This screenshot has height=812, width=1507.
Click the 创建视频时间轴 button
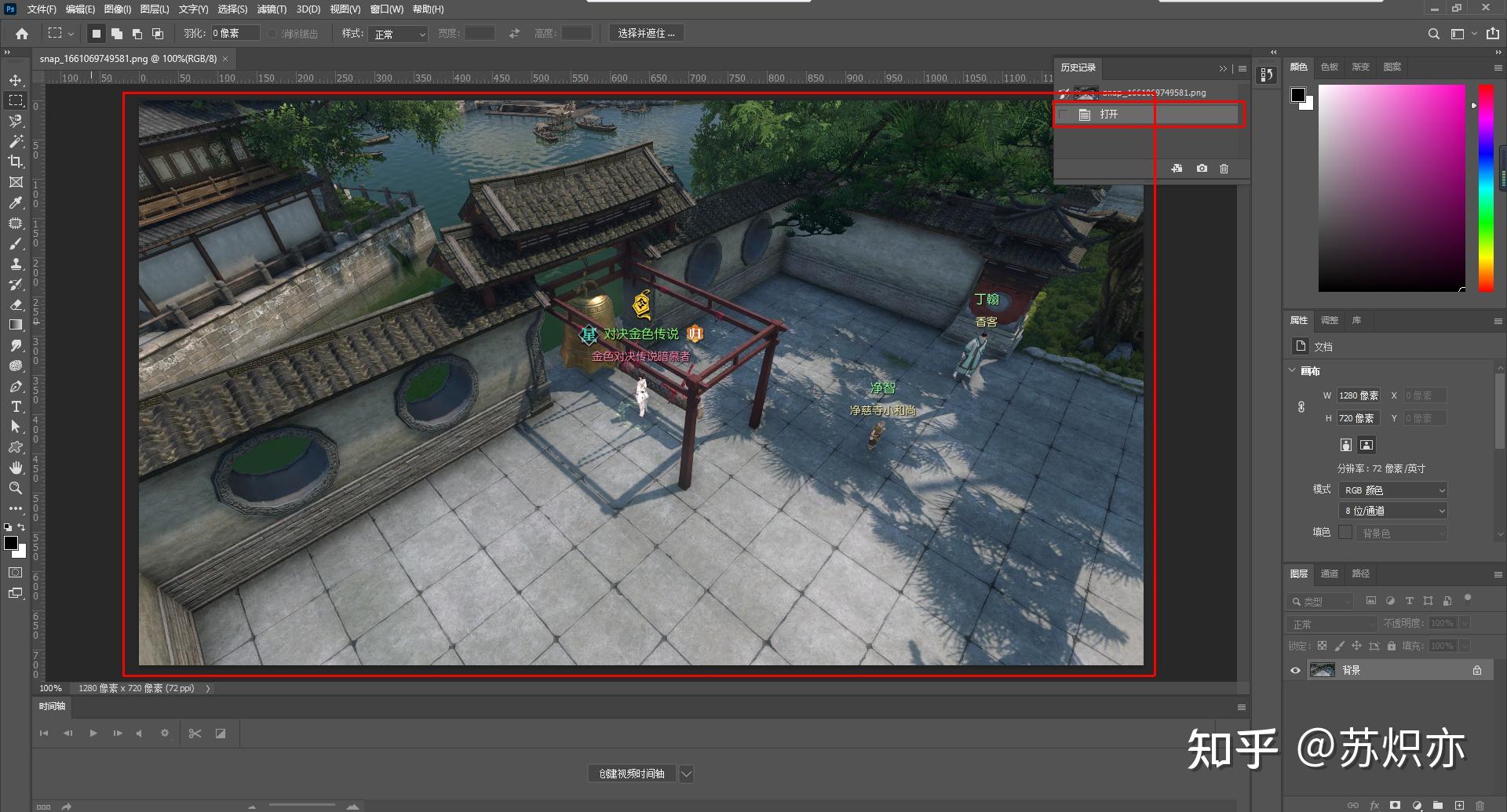(632, 774)
